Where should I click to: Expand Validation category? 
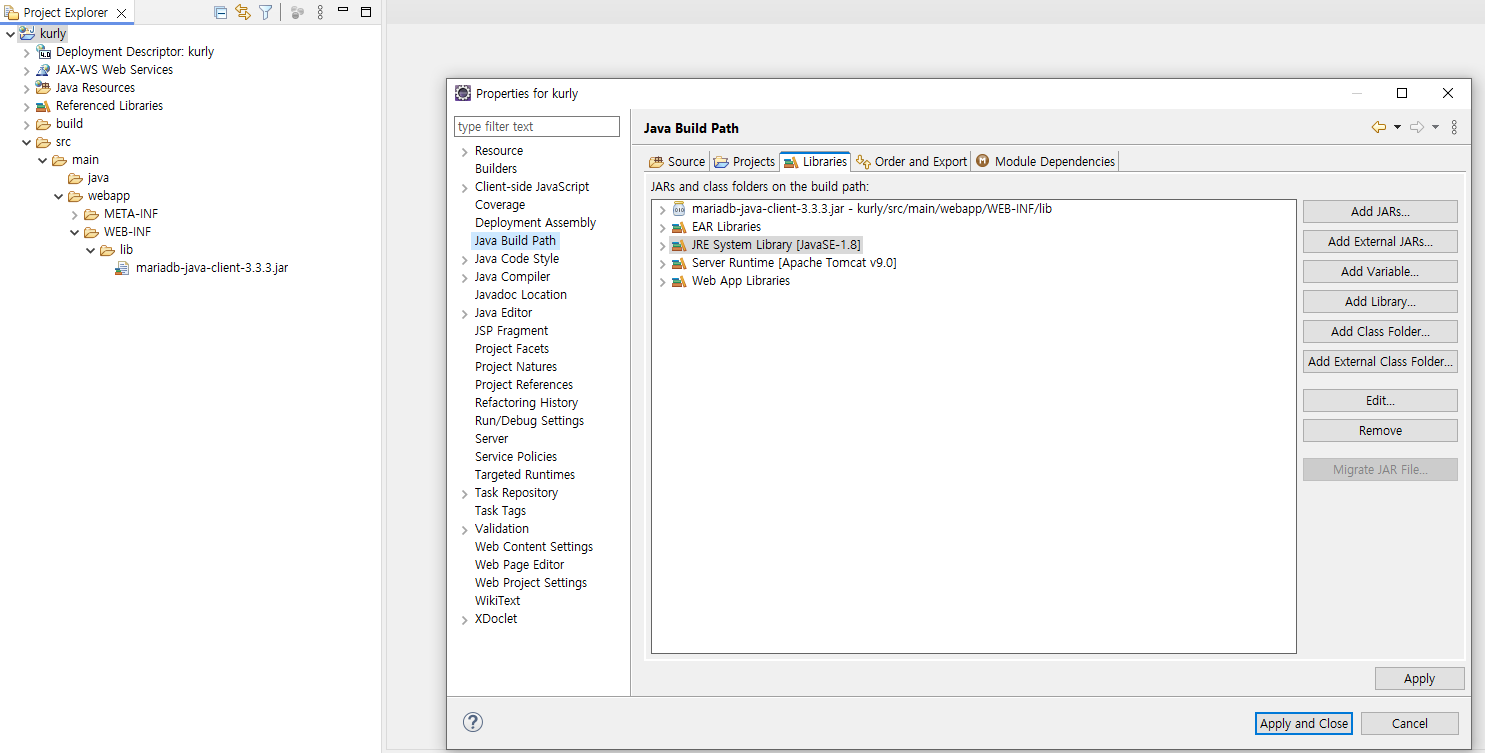tap(464, 530)
